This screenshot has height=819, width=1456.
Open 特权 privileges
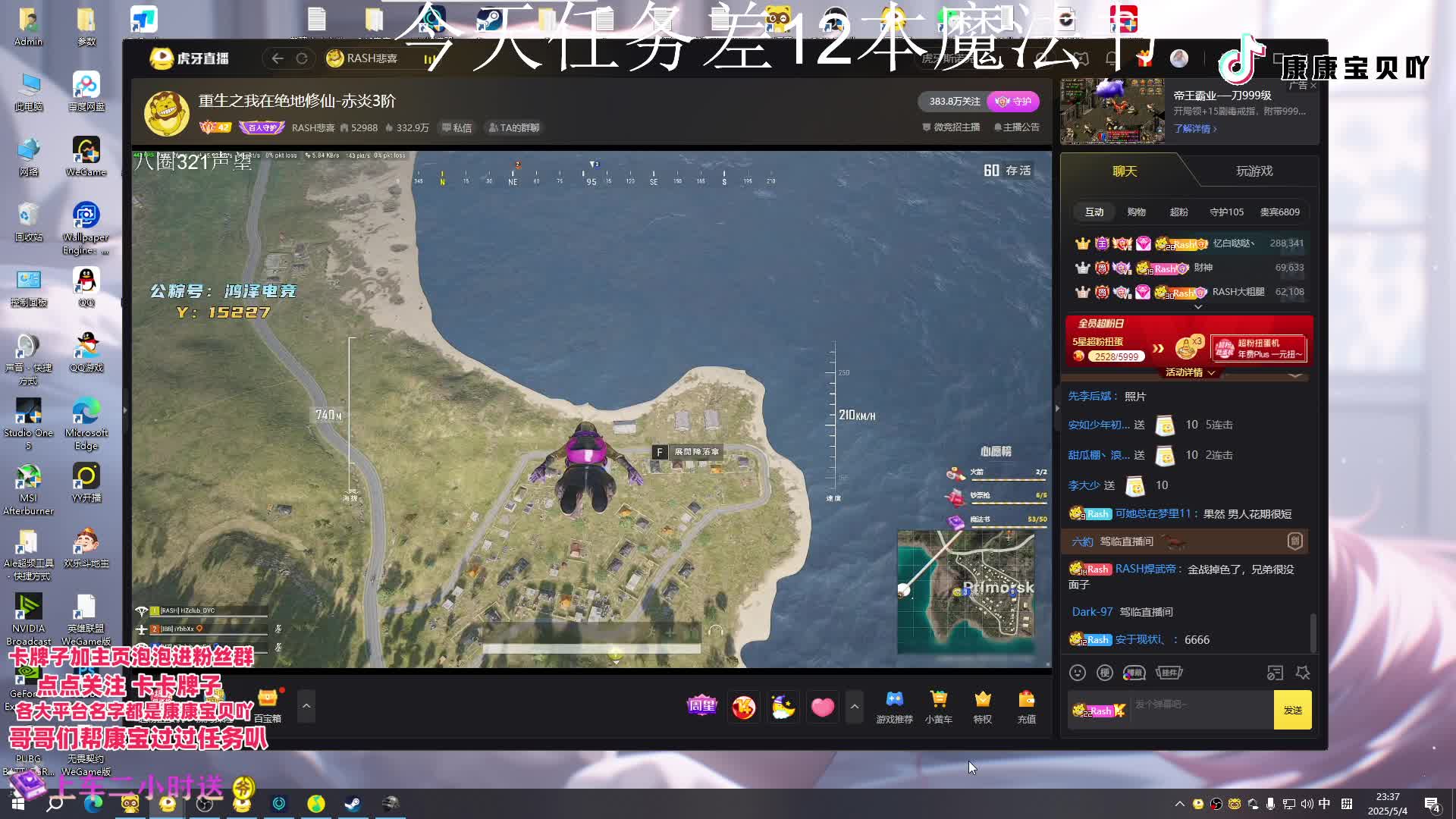(x=983, y=707)
